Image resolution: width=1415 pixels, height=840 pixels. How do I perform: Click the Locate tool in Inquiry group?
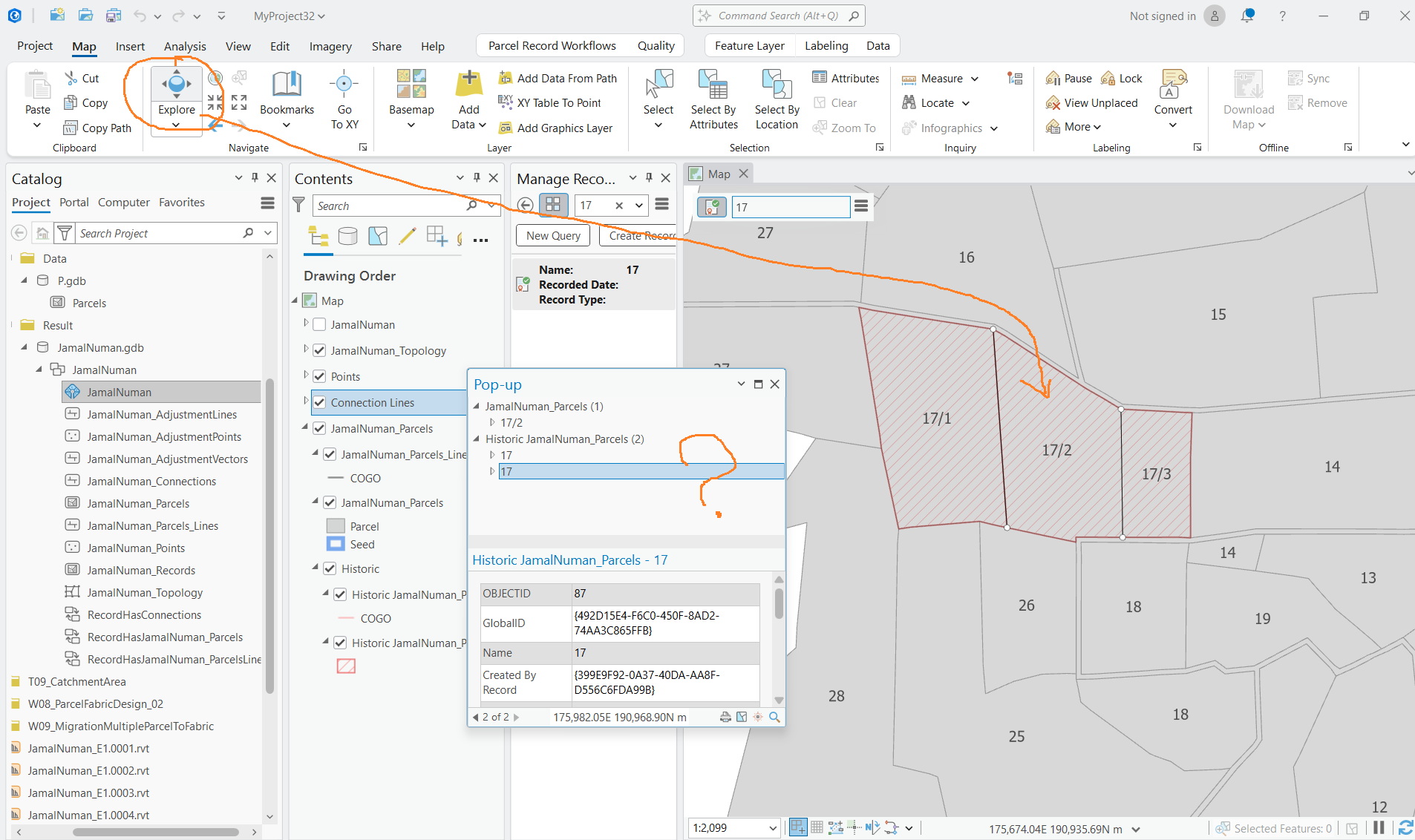[x=935, y=103]
